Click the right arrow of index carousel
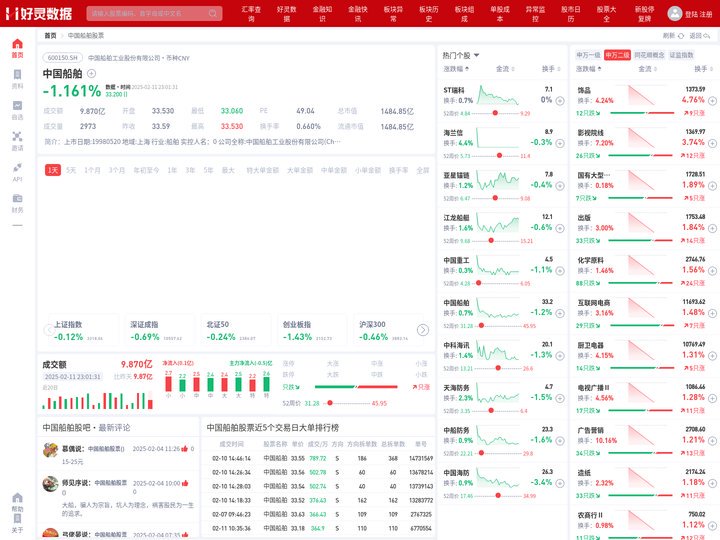 point(423,330)
